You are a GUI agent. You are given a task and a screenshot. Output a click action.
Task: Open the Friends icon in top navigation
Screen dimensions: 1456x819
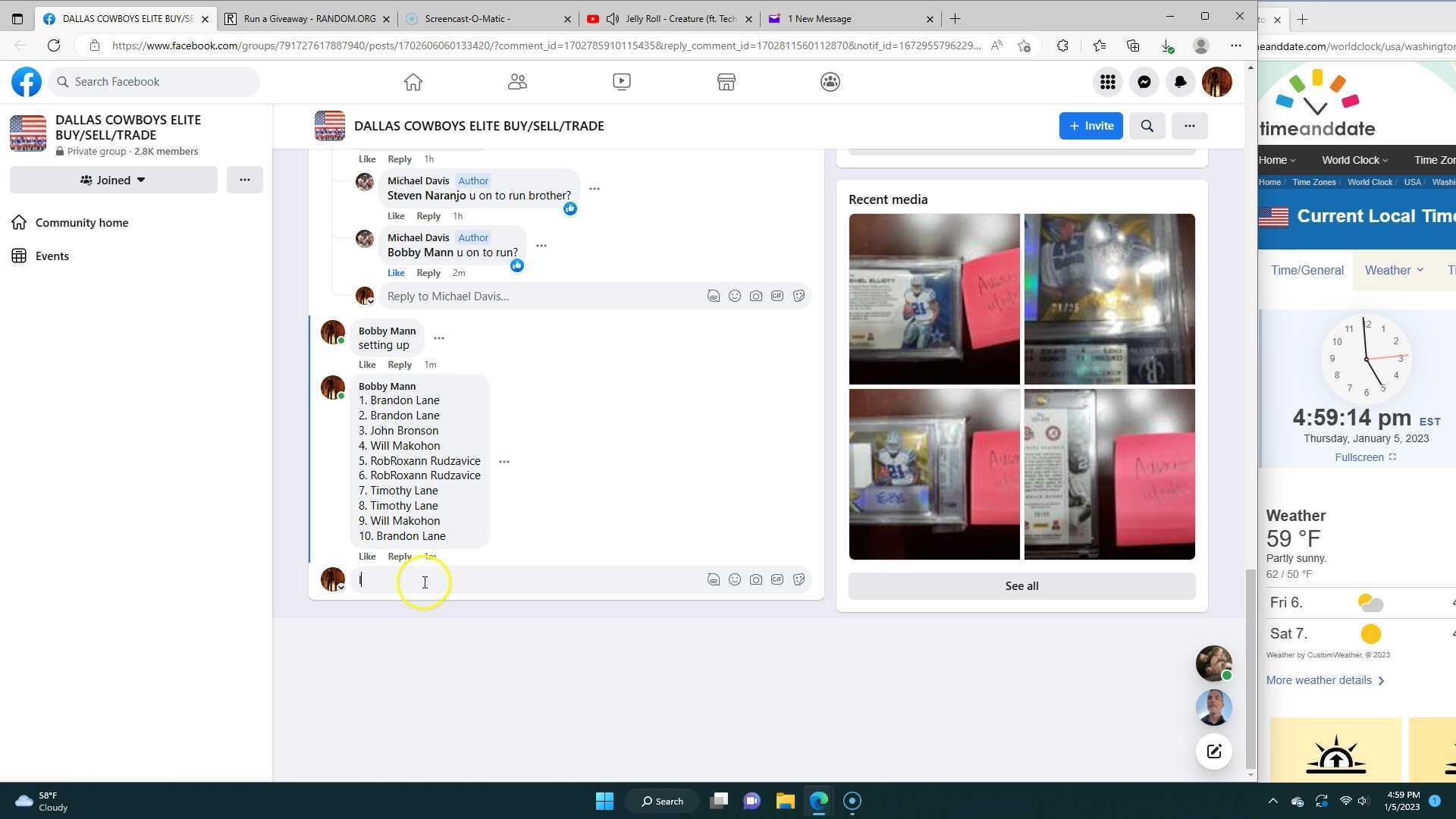(x=517, y=82)
